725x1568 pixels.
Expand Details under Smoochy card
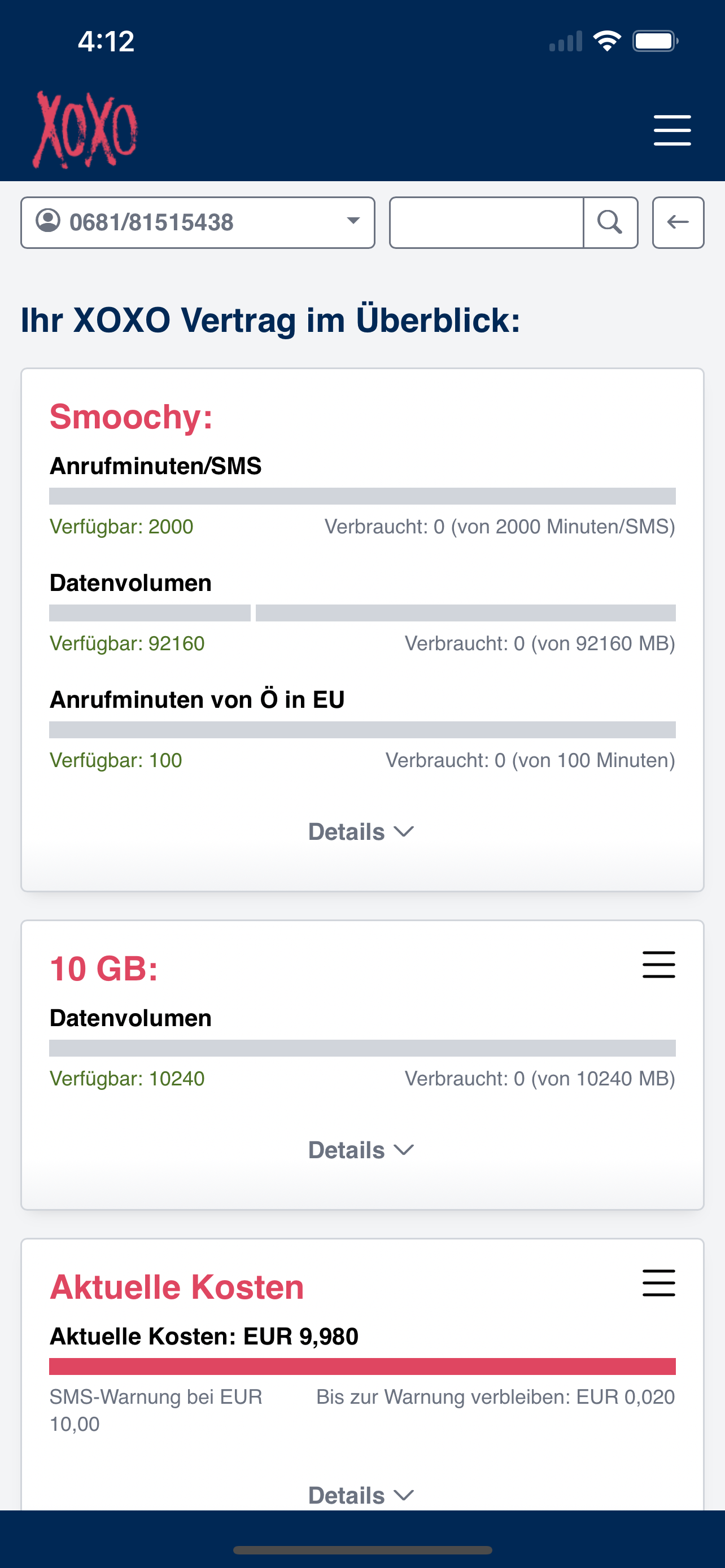coord(361,832)
